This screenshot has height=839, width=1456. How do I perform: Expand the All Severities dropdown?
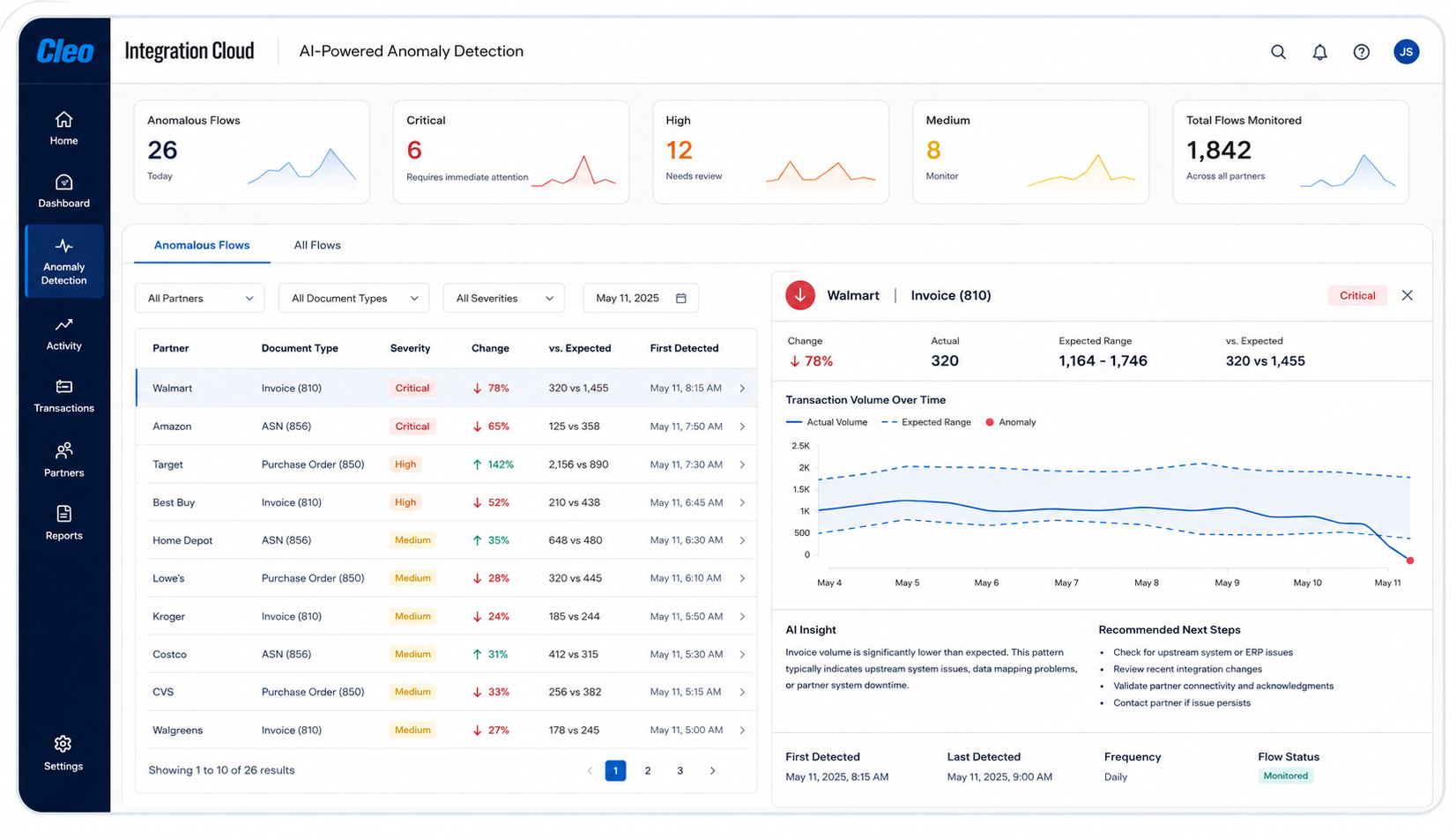(x=504, y=298)
